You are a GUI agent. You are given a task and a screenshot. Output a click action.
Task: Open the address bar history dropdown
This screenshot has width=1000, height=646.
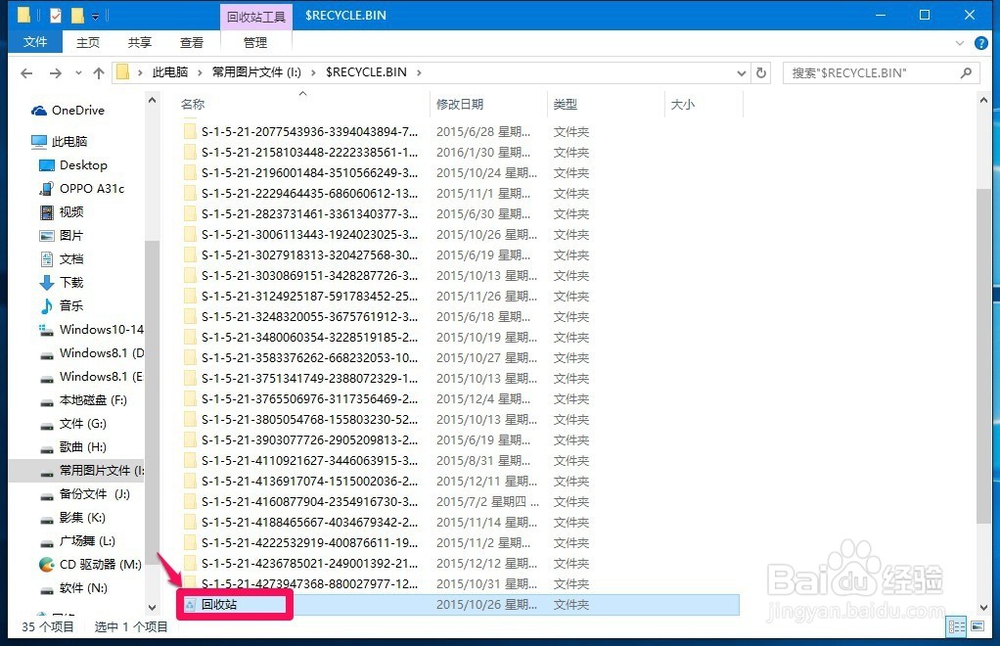point(740,72)
